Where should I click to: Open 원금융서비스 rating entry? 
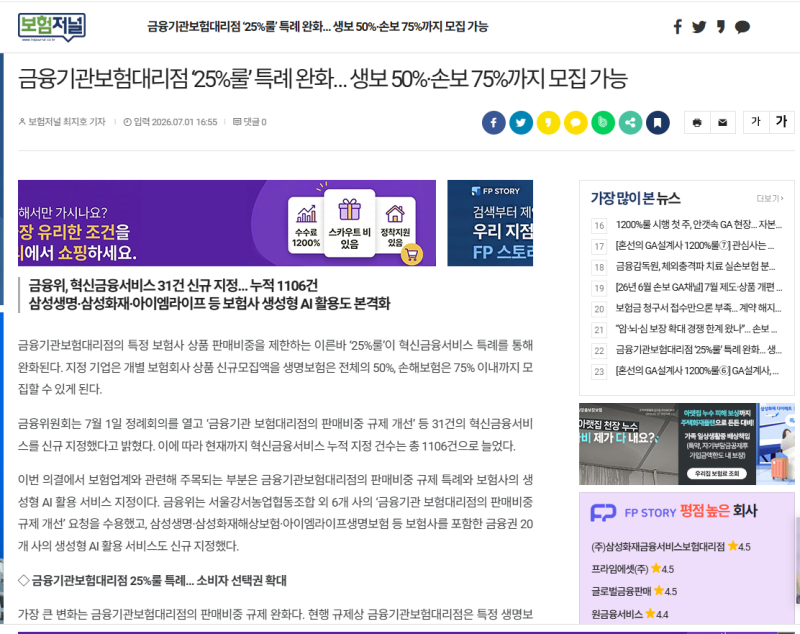tap(629, 614)
